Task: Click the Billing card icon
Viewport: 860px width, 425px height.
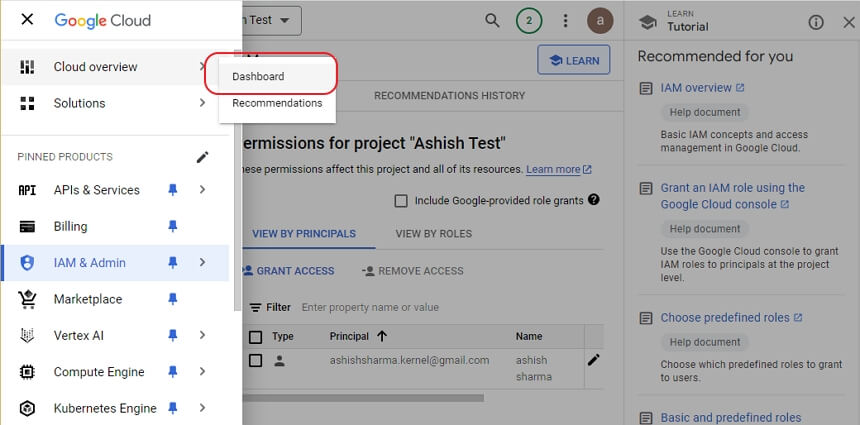Action: (27, 226)
